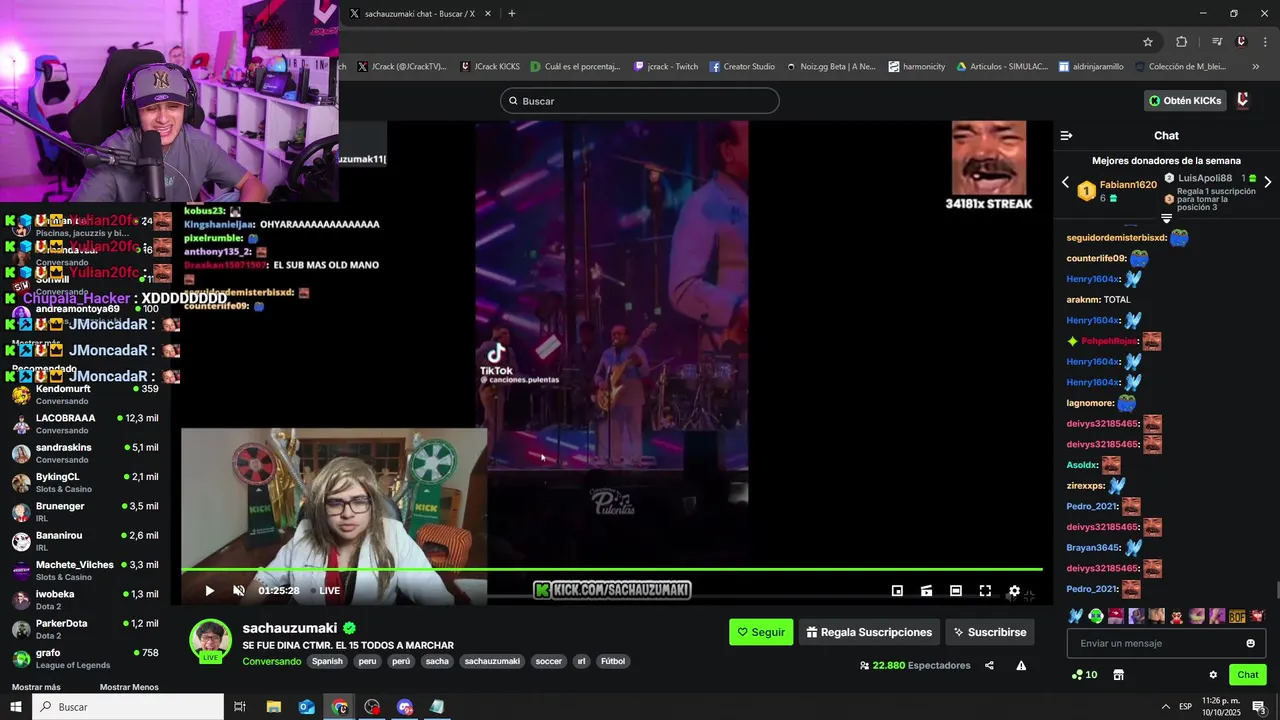
Task: Pick the blue wings quick emote
Action: click(1075, 616)
